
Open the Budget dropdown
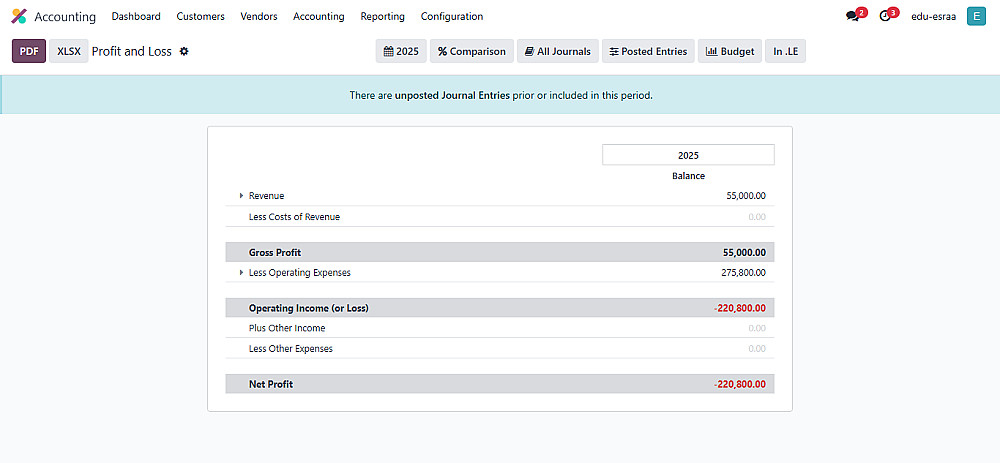point(730,51)
